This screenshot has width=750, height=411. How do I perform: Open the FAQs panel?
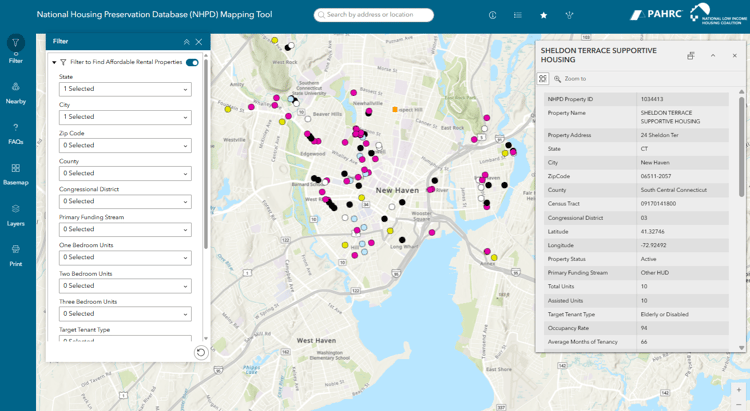(16, 133)
